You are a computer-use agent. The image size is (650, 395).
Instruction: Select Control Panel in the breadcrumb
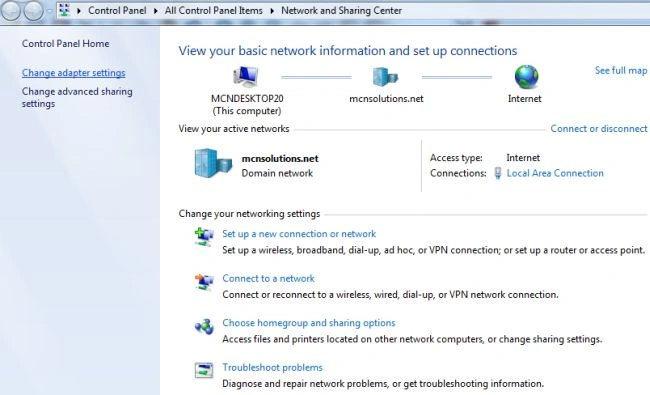coord(117,10)
